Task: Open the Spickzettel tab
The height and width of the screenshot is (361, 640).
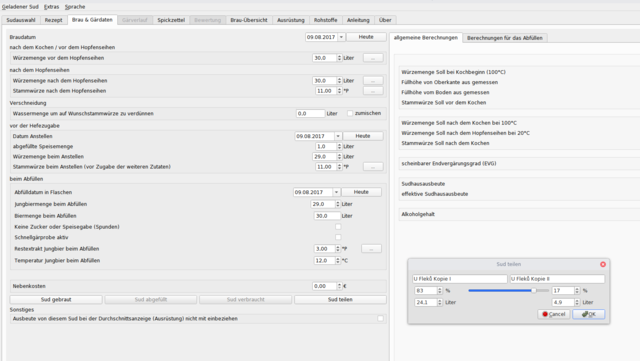Action: click(171, 20)
